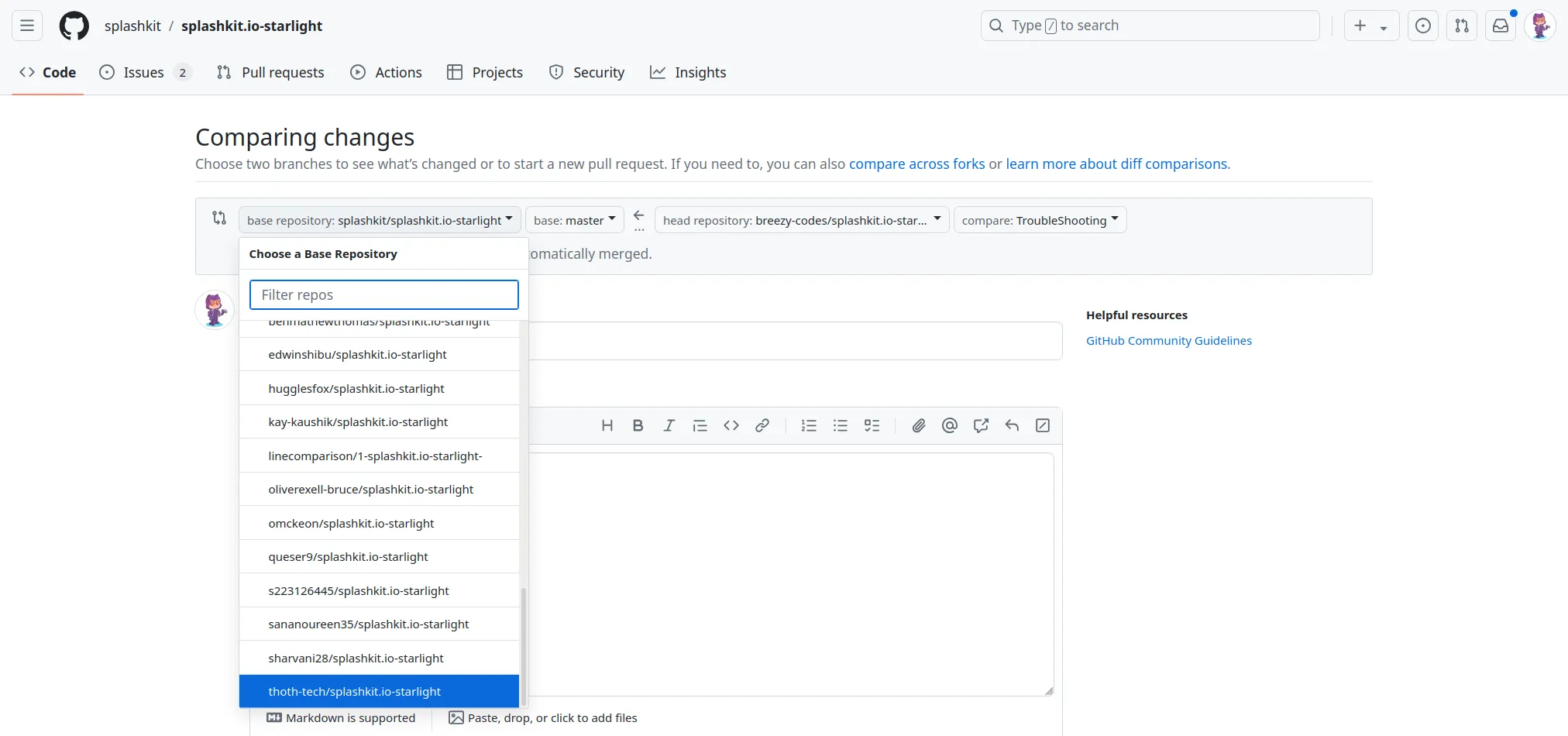Insert a task list

click(872, 425)
